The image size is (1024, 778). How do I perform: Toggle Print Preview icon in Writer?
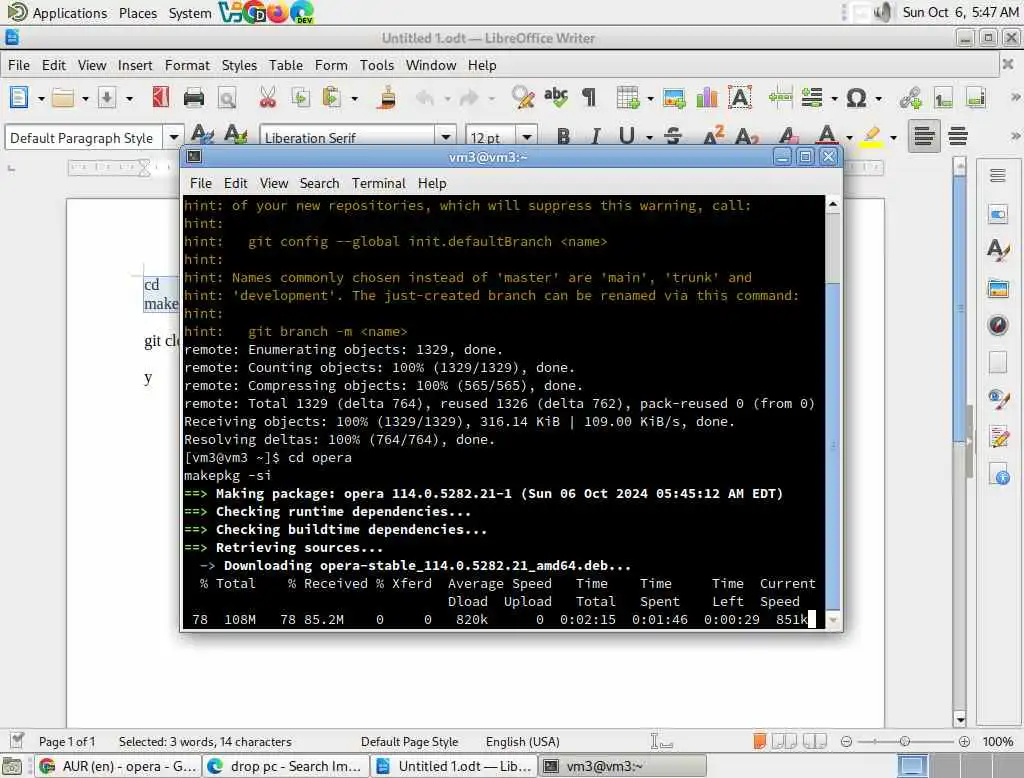pyautogui.click(x=227, y=99)
